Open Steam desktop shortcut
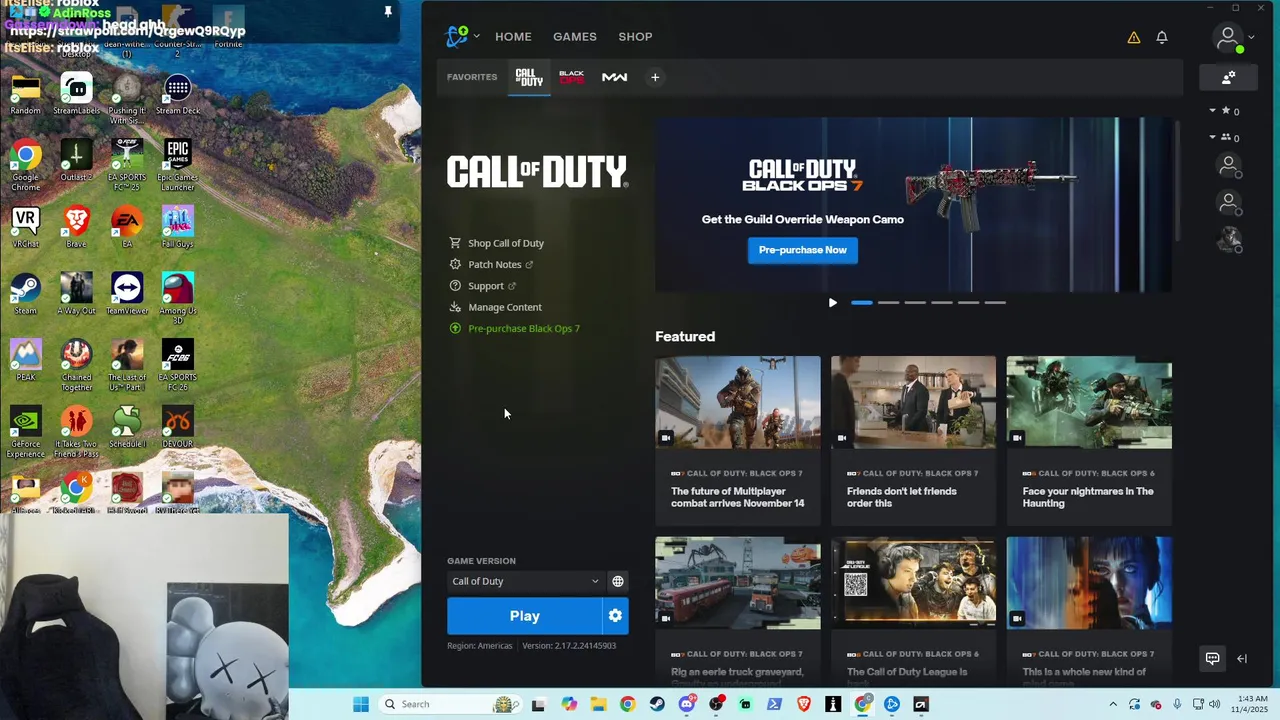1280x720 pixels. tap(26, 293)
